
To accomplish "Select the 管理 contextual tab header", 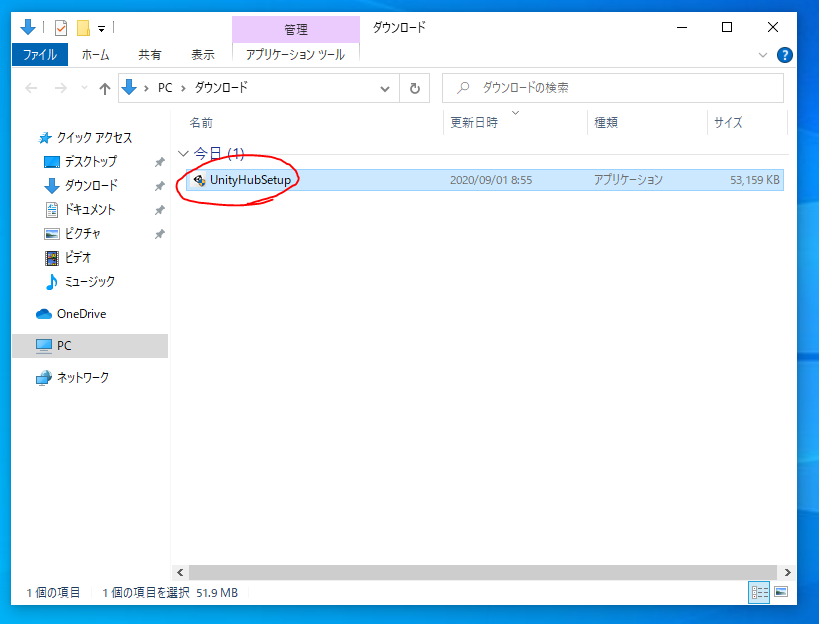I will [296, 29].
